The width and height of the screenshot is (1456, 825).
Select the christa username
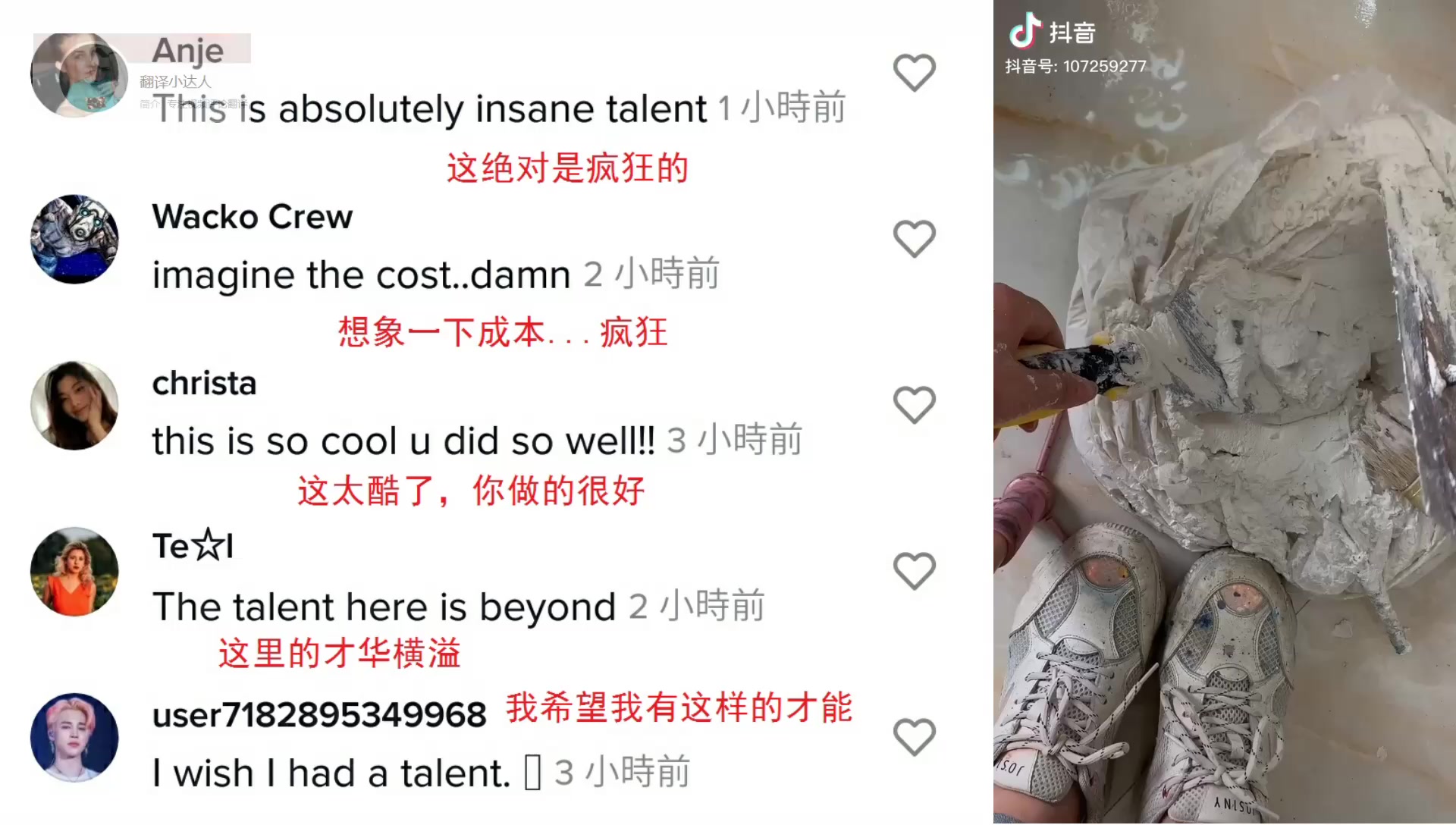coord(204,384)
